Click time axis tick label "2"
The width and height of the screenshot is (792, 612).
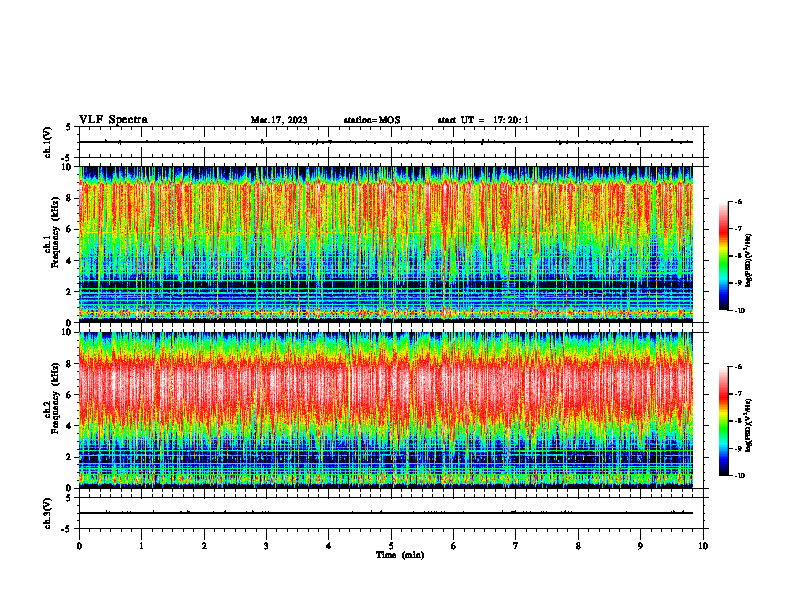coord(204,545)
